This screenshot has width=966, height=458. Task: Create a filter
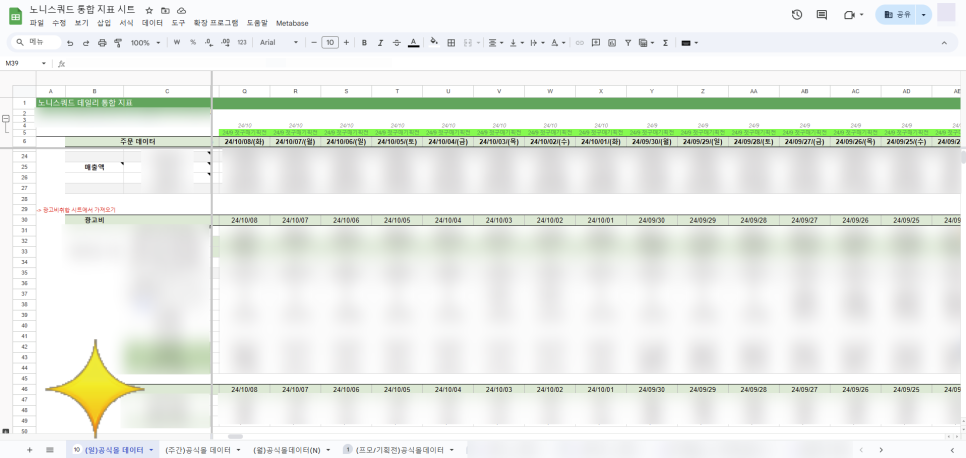(628, 43)
